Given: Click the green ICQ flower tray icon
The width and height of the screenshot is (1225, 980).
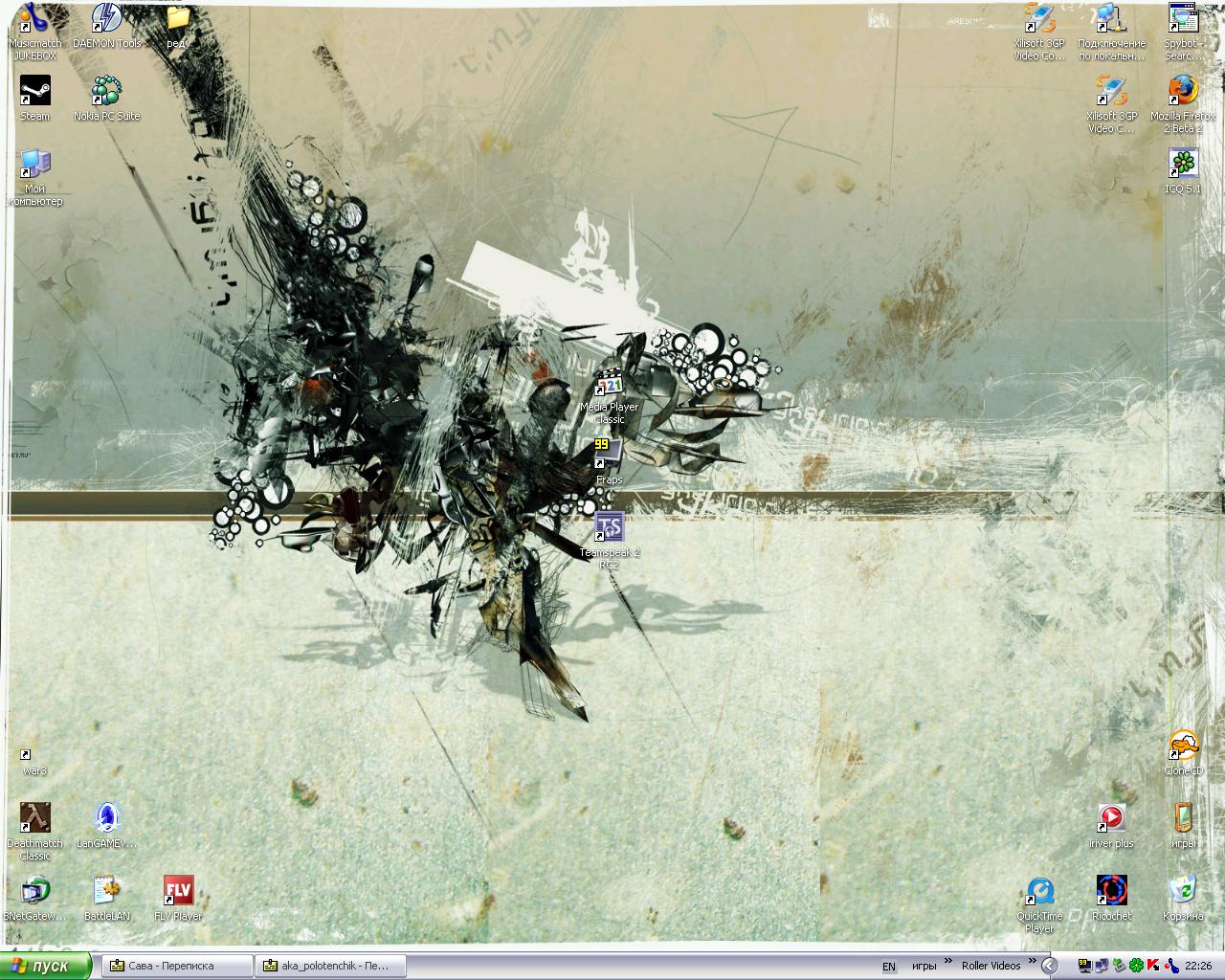Looking at the screenshot, I should click(1137, 966).
